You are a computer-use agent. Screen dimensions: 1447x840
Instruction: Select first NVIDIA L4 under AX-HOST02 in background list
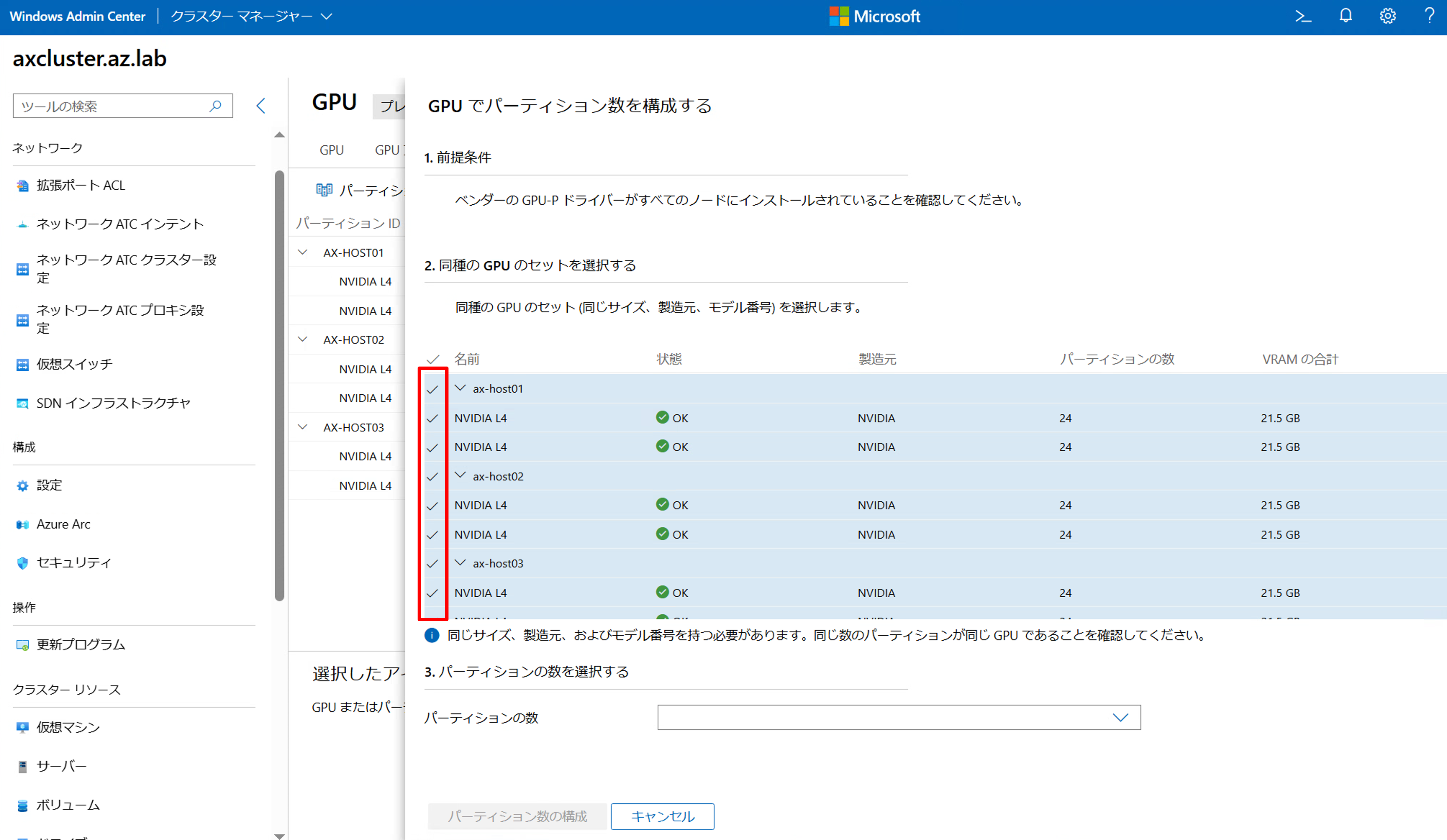(365, 369)
